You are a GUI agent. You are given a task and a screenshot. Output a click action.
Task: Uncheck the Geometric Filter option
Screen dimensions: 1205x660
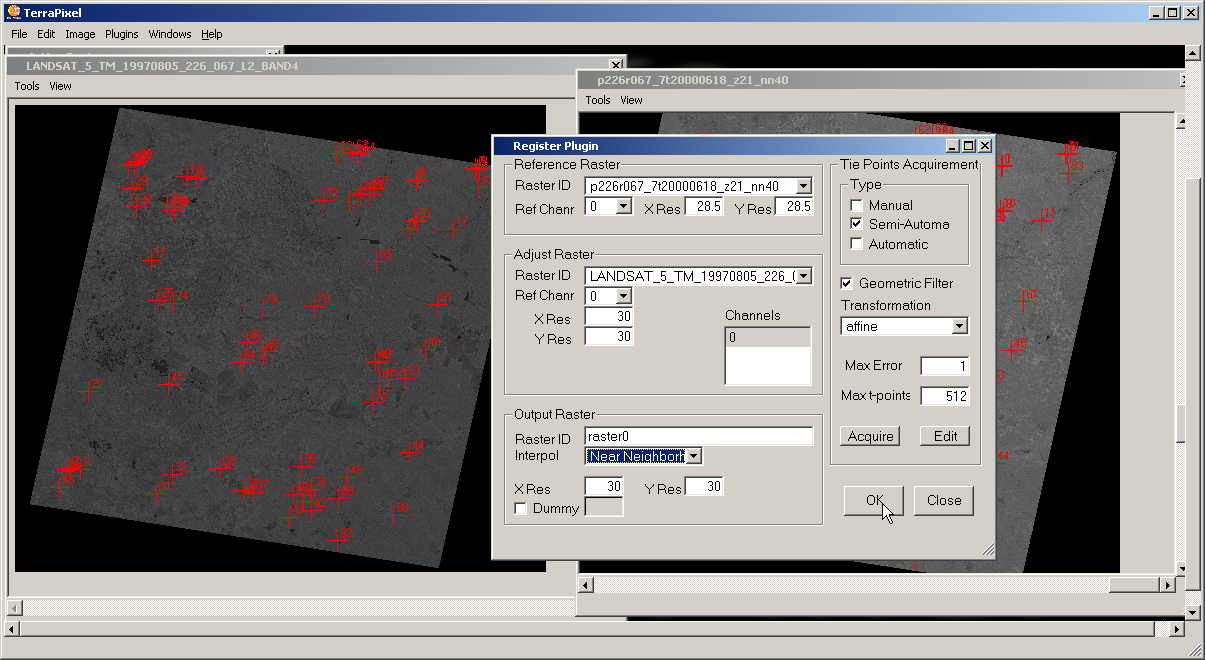tap(847, 284)
